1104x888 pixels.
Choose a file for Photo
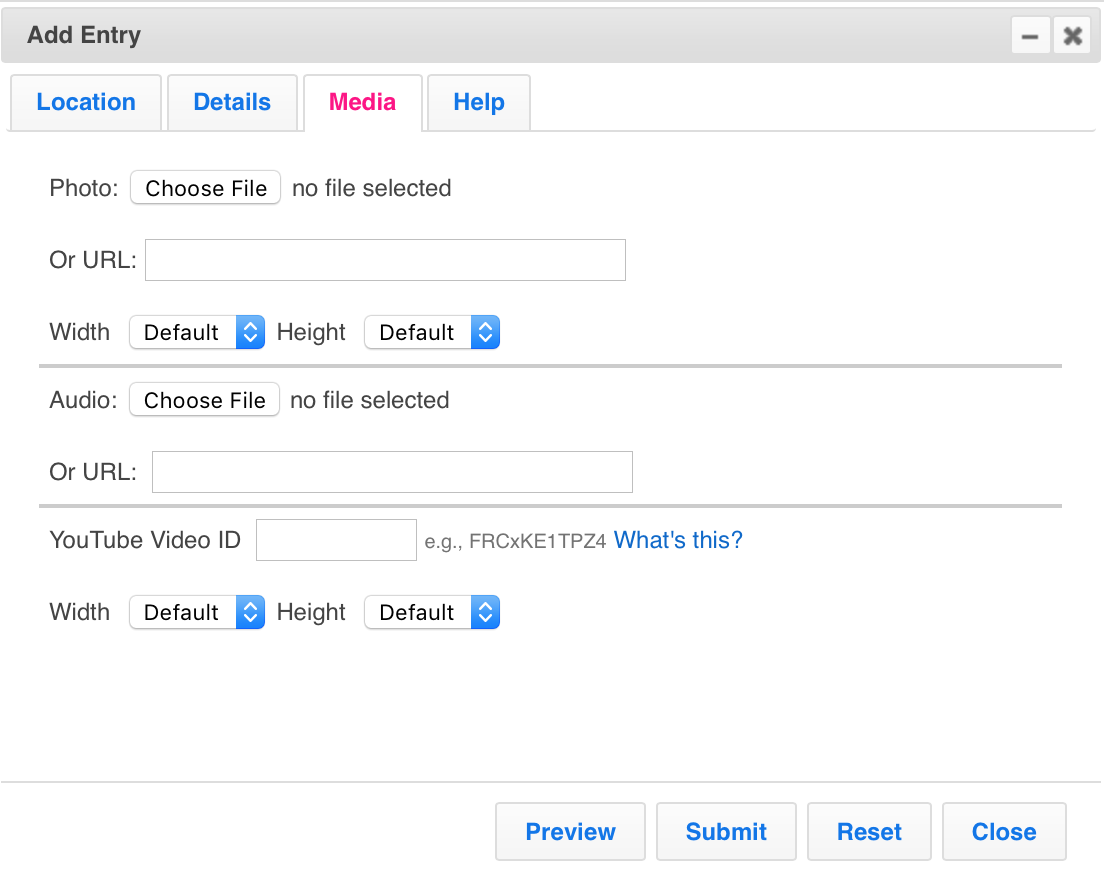[206, 188]
